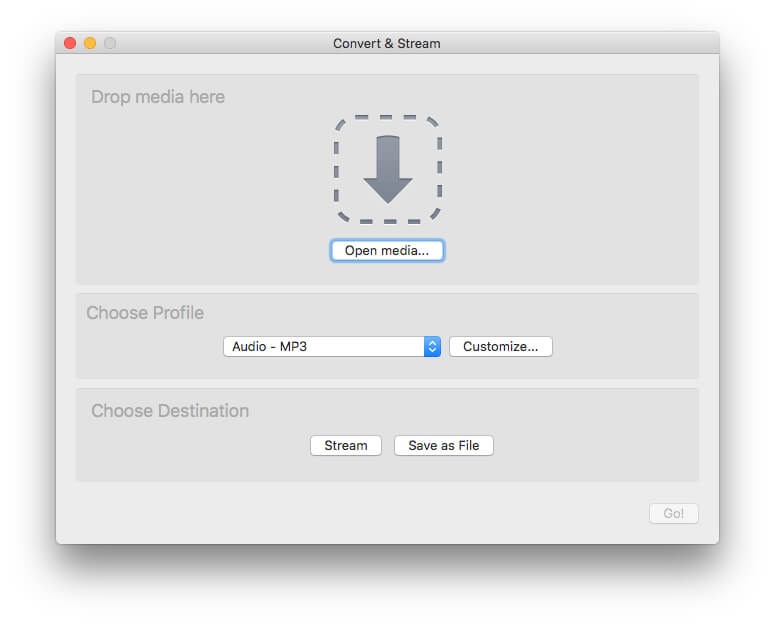Close the Convert & Stream window

(x=70, y=43)
